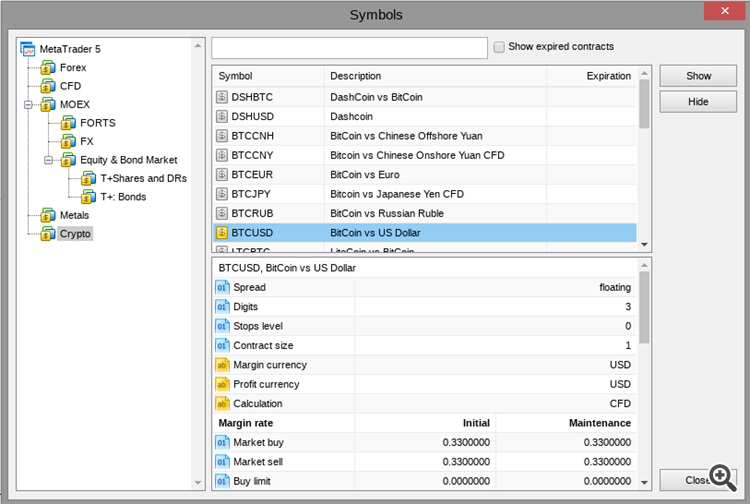Click the FX folder icon
Viewport: 750px width, 504px height.
click(68, 142)
